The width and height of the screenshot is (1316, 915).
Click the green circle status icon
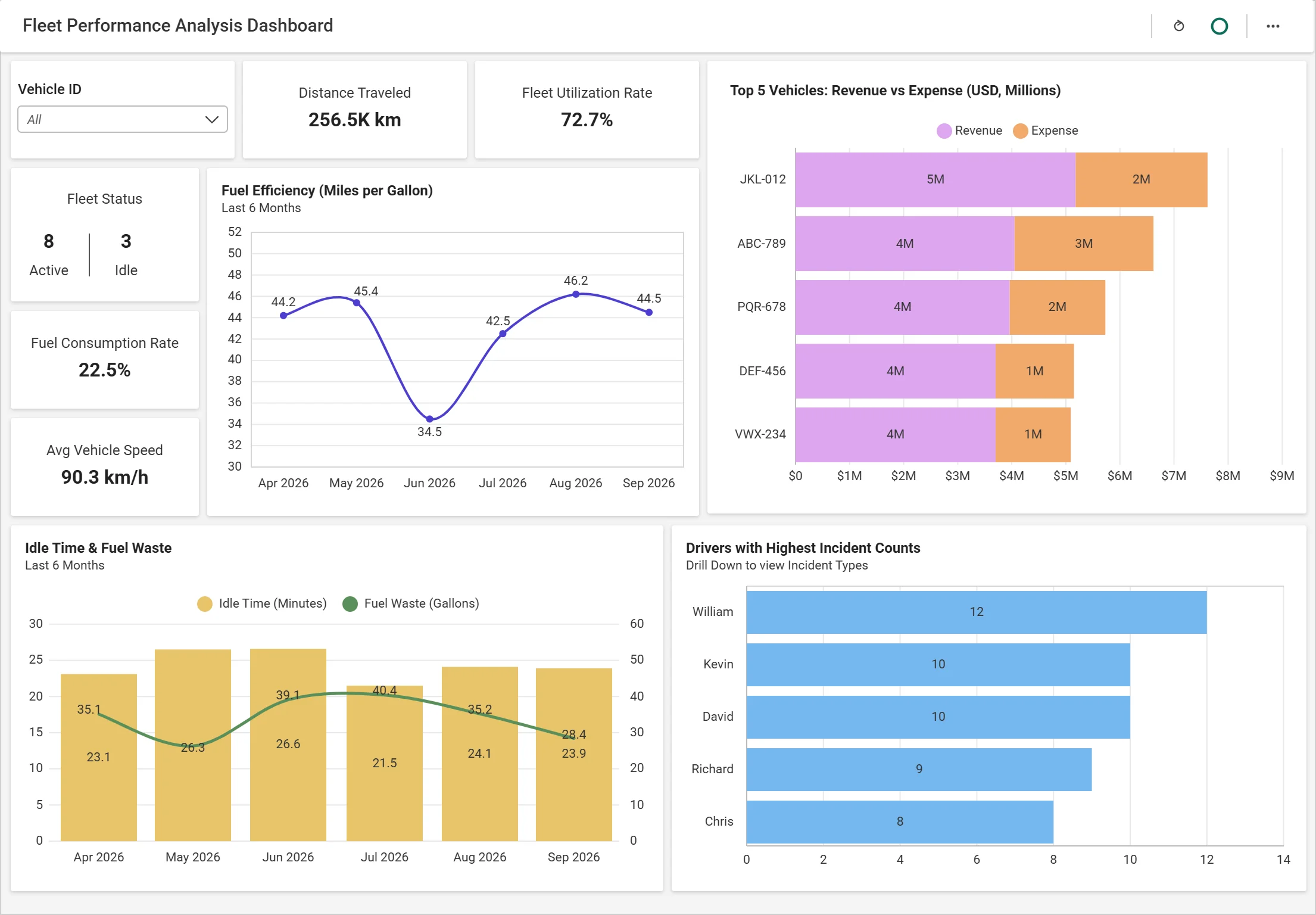point(1219,26)
